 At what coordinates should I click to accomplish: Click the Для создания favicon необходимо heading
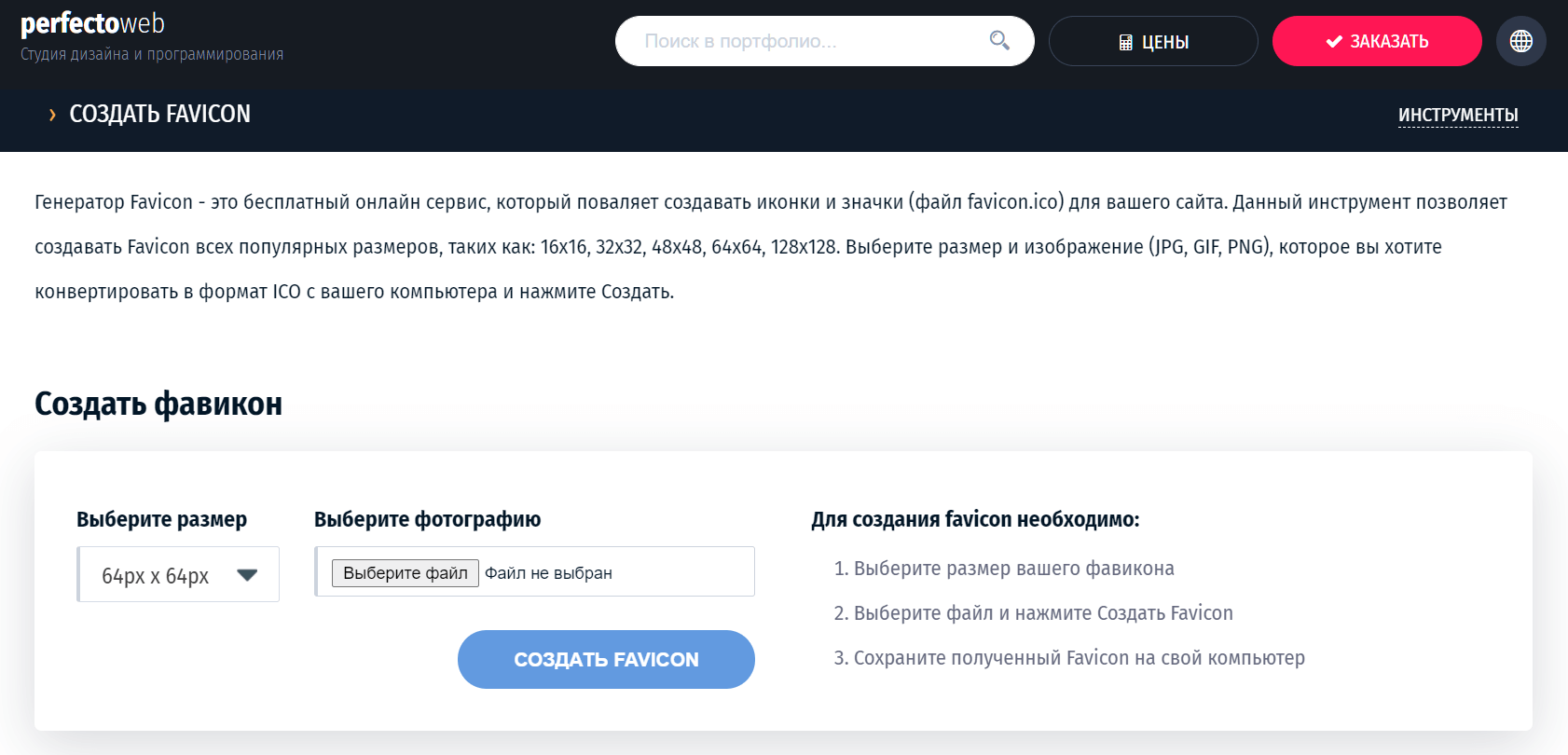(975, 519)
